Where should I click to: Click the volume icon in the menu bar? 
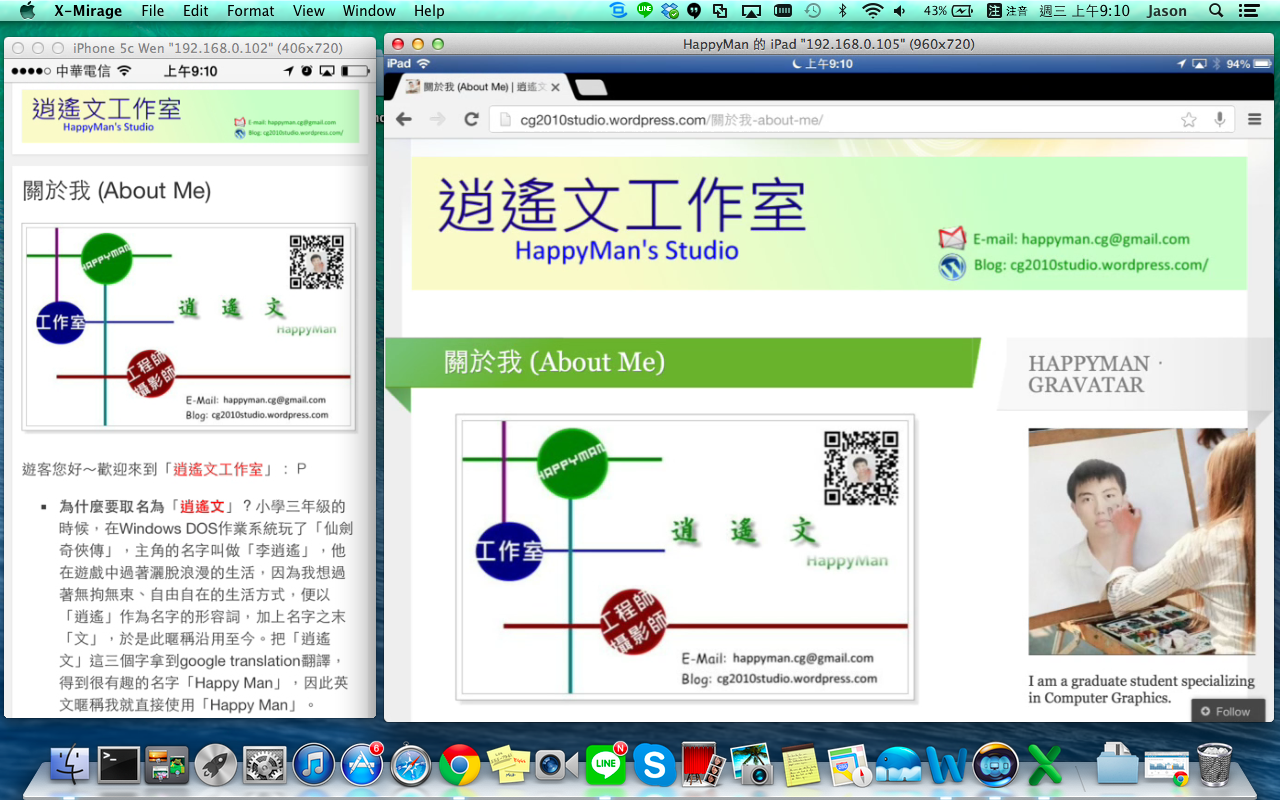tap(899, 11)
